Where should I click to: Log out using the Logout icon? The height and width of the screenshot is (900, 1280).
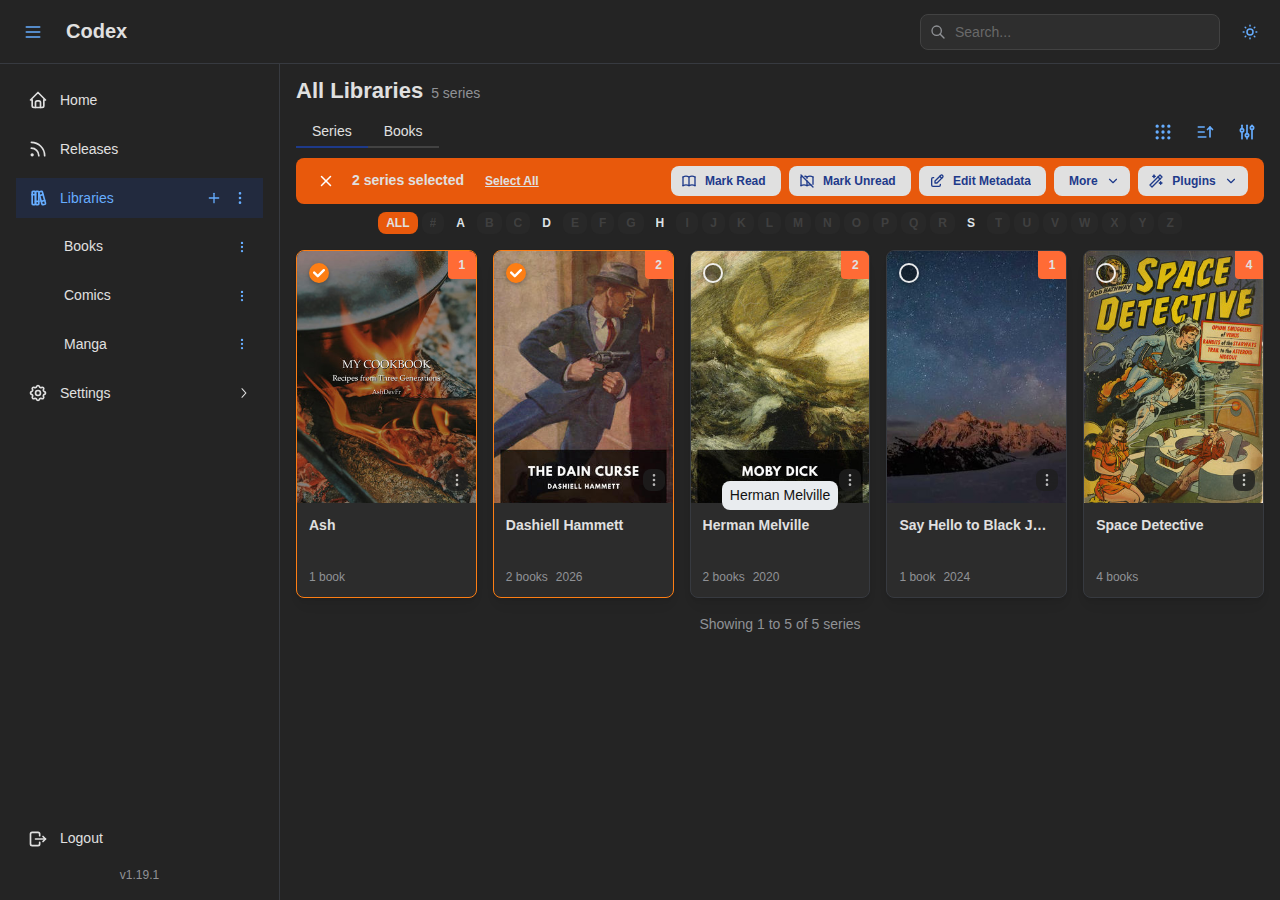[38, 838]
